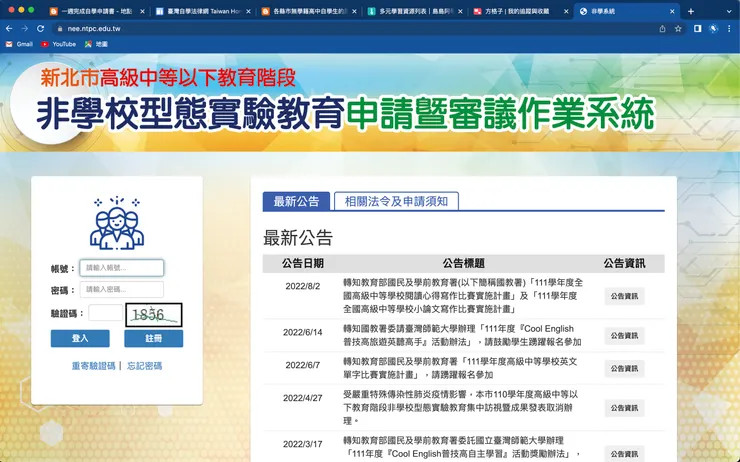Click the 1856 captcha image

click(x=154, y=315)
